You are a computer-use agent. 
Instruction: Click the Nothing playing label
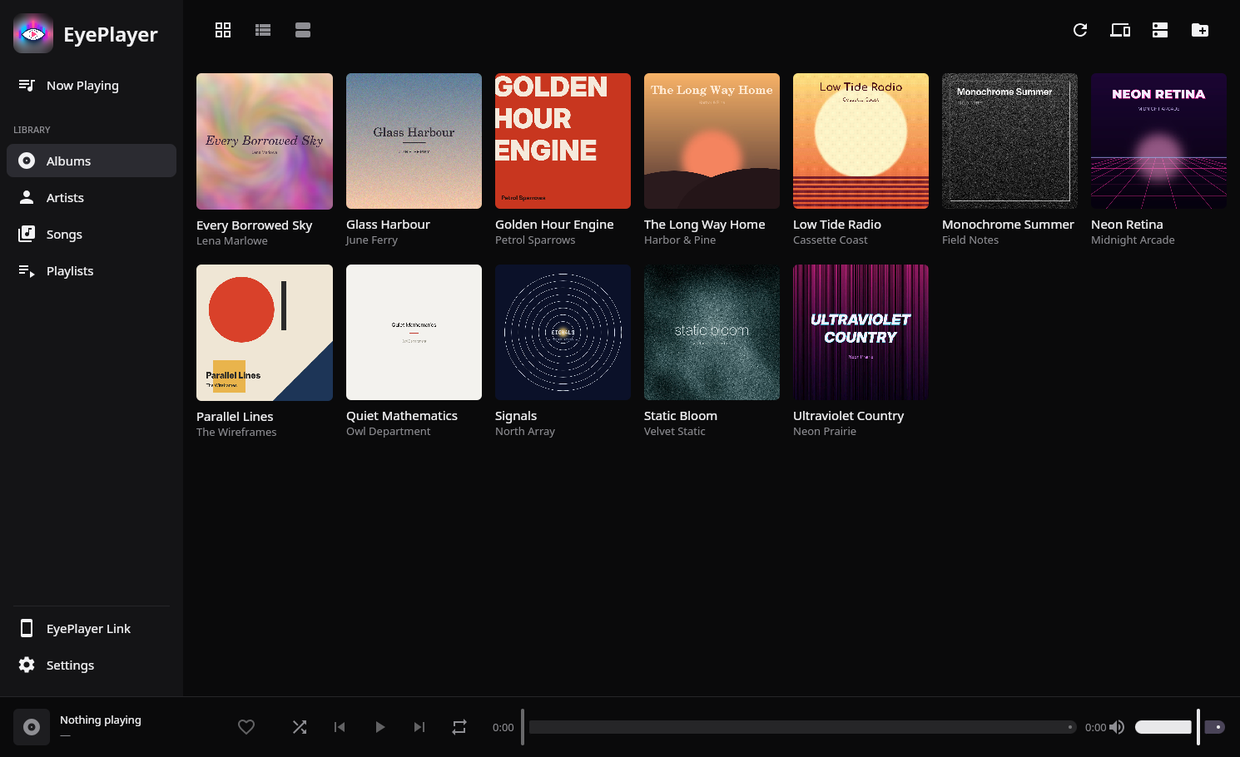pos(100,720)
